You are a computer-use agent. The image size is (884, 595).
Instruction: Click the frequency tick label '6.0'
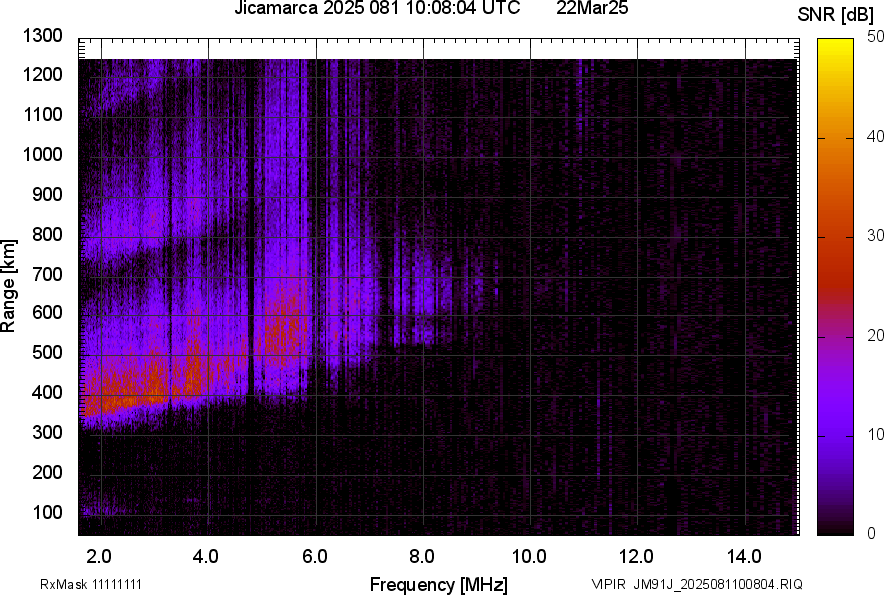pos(315,557)
